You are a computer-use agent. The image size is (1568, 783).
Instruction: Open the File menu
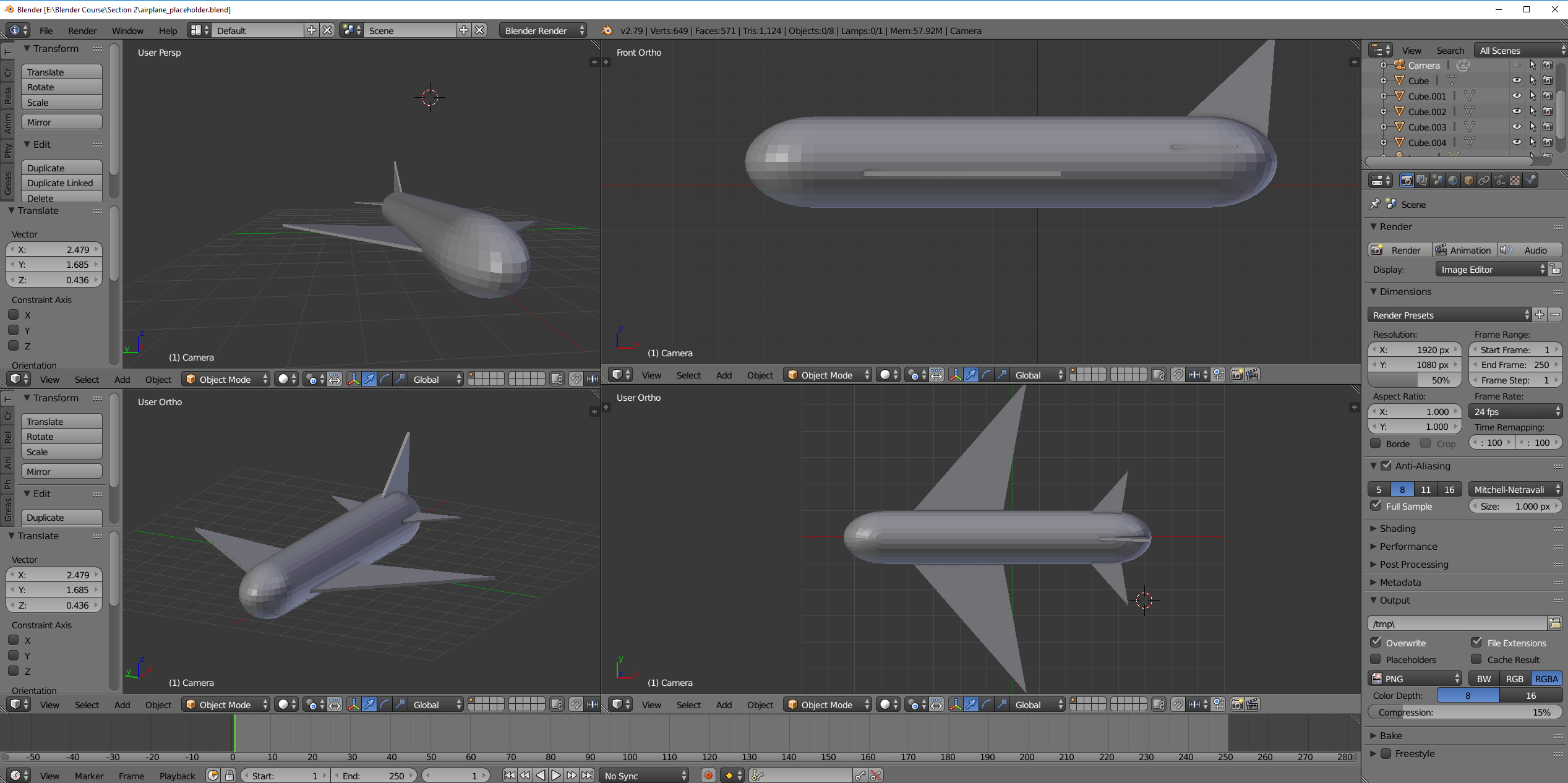pos(45,30)
